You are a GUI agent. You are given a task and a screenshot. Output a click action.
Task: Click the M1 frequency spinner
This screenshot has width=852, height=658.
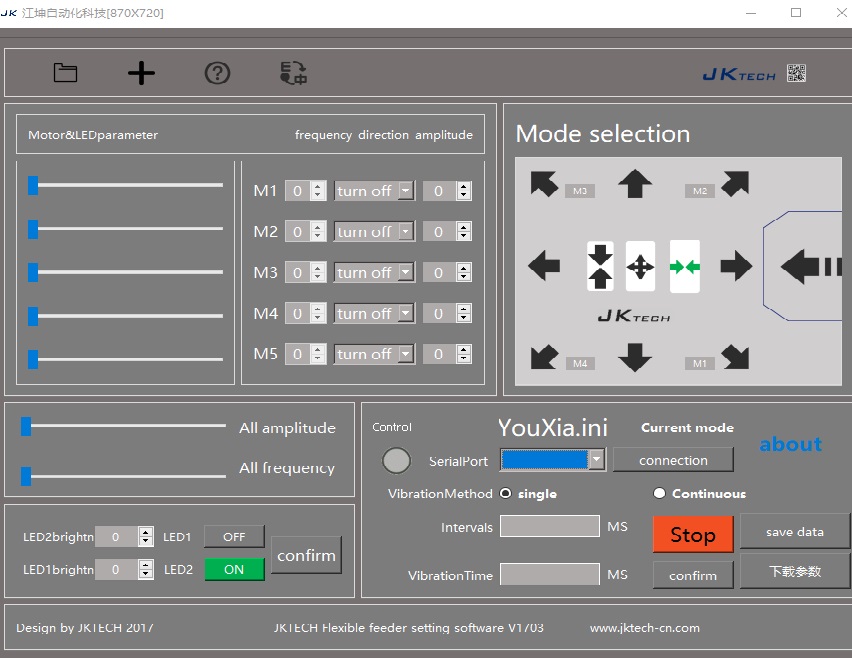pos(318,191)
